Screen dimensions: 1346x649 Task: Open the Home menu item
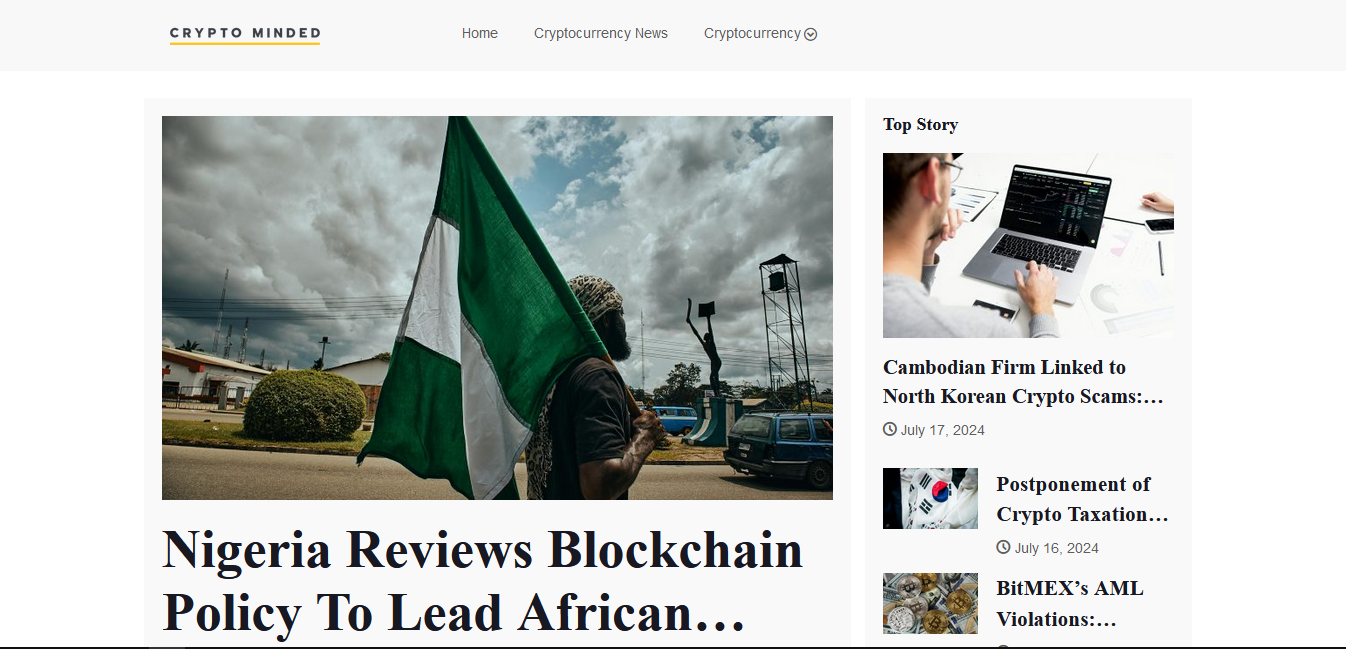coord(480,33)
